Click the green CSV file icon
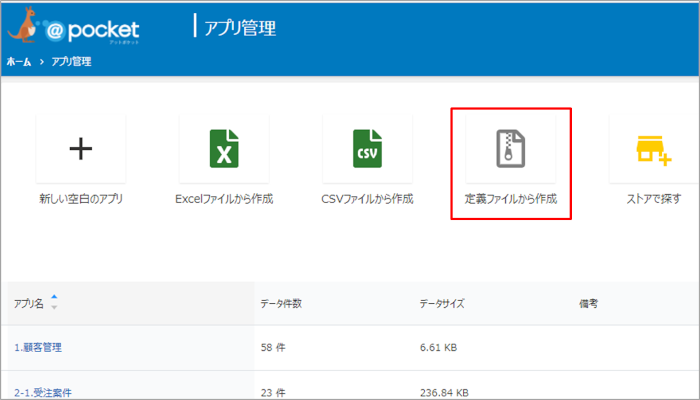 (x=367, y=149)
